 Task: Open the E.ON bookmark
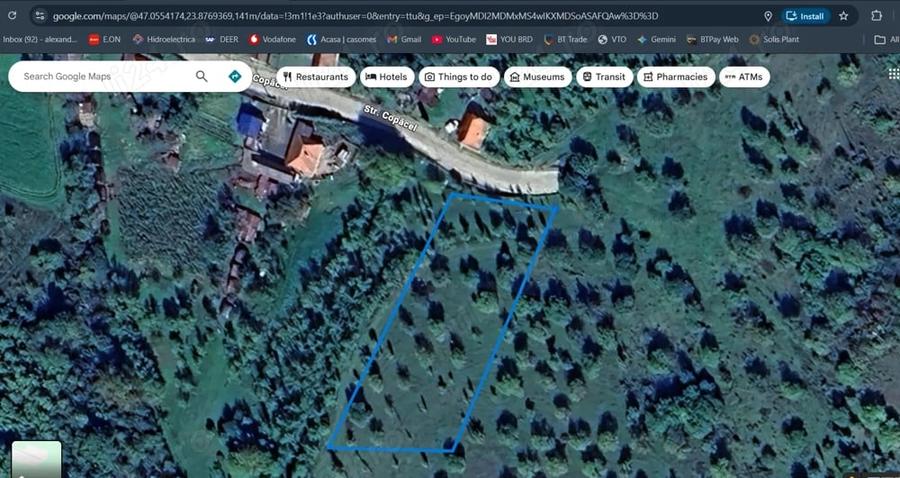(104, 40)
